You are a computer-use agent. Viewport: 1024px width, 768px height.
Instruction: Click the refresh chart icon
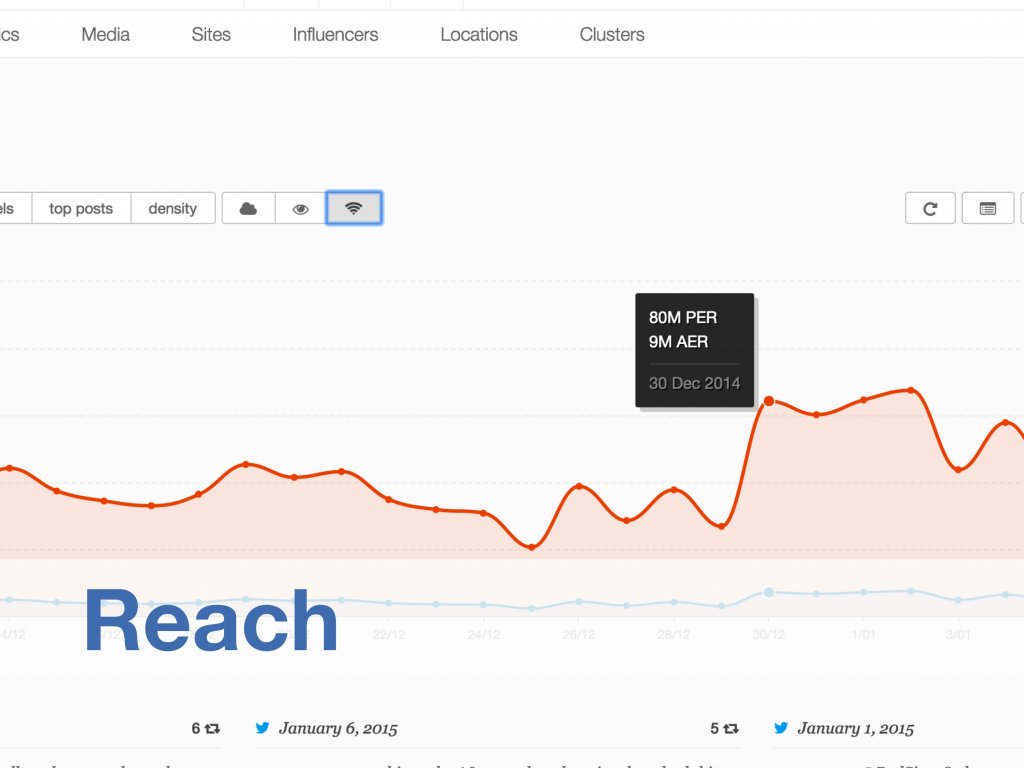coord(930,208)
